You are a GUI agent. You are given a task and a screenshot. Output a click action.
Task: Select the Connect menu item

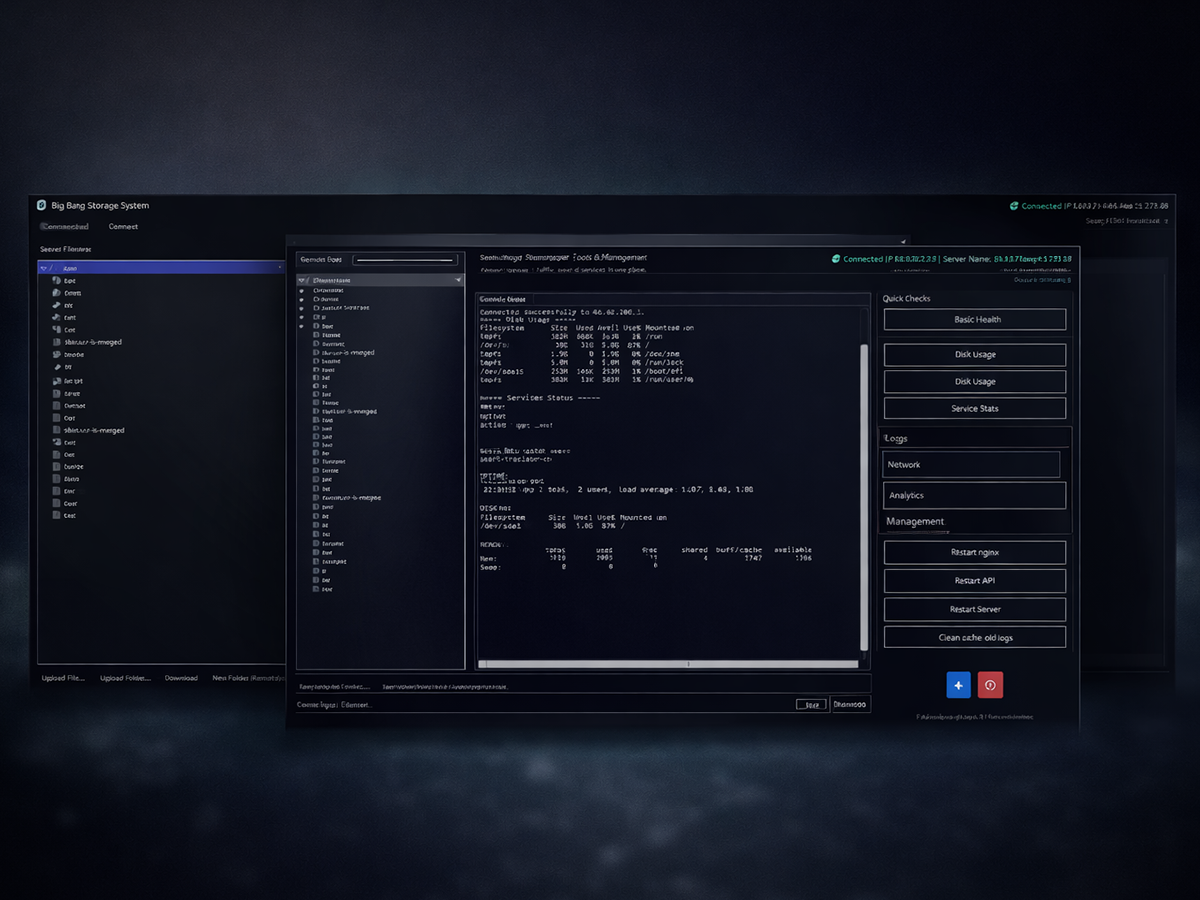[x=123, y=227]
